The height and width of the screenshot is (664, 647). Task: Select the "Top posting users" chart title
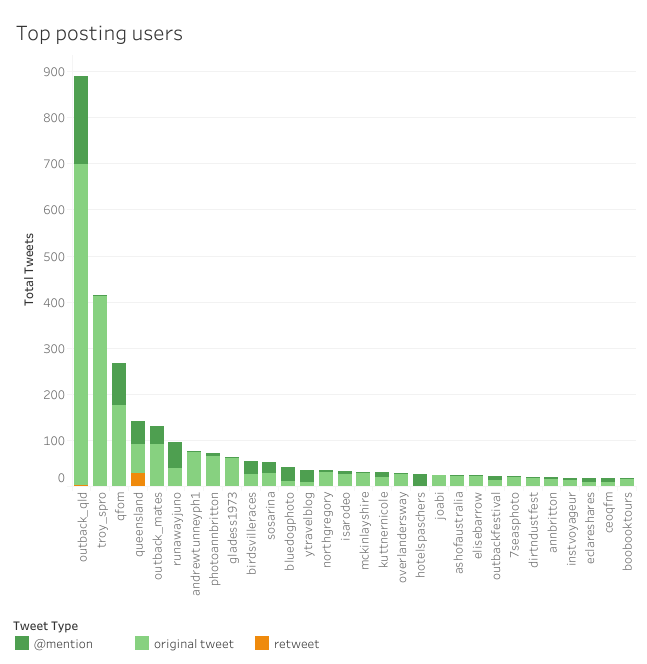pos(99,34)
